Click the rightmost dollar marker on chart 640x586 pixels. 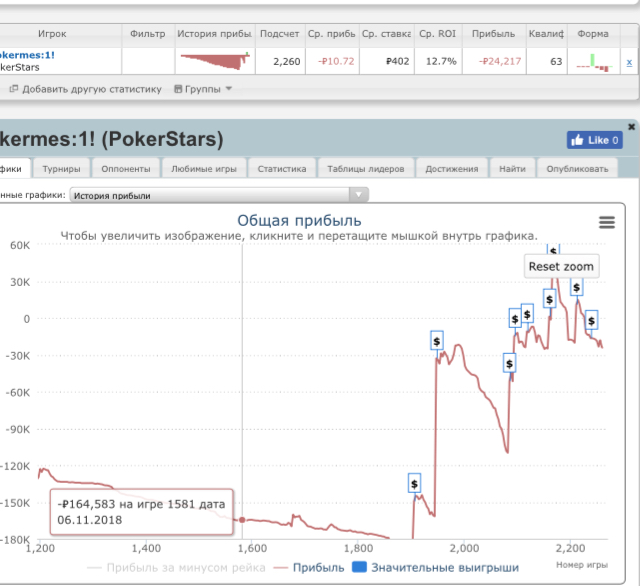[x=592, y=320]
